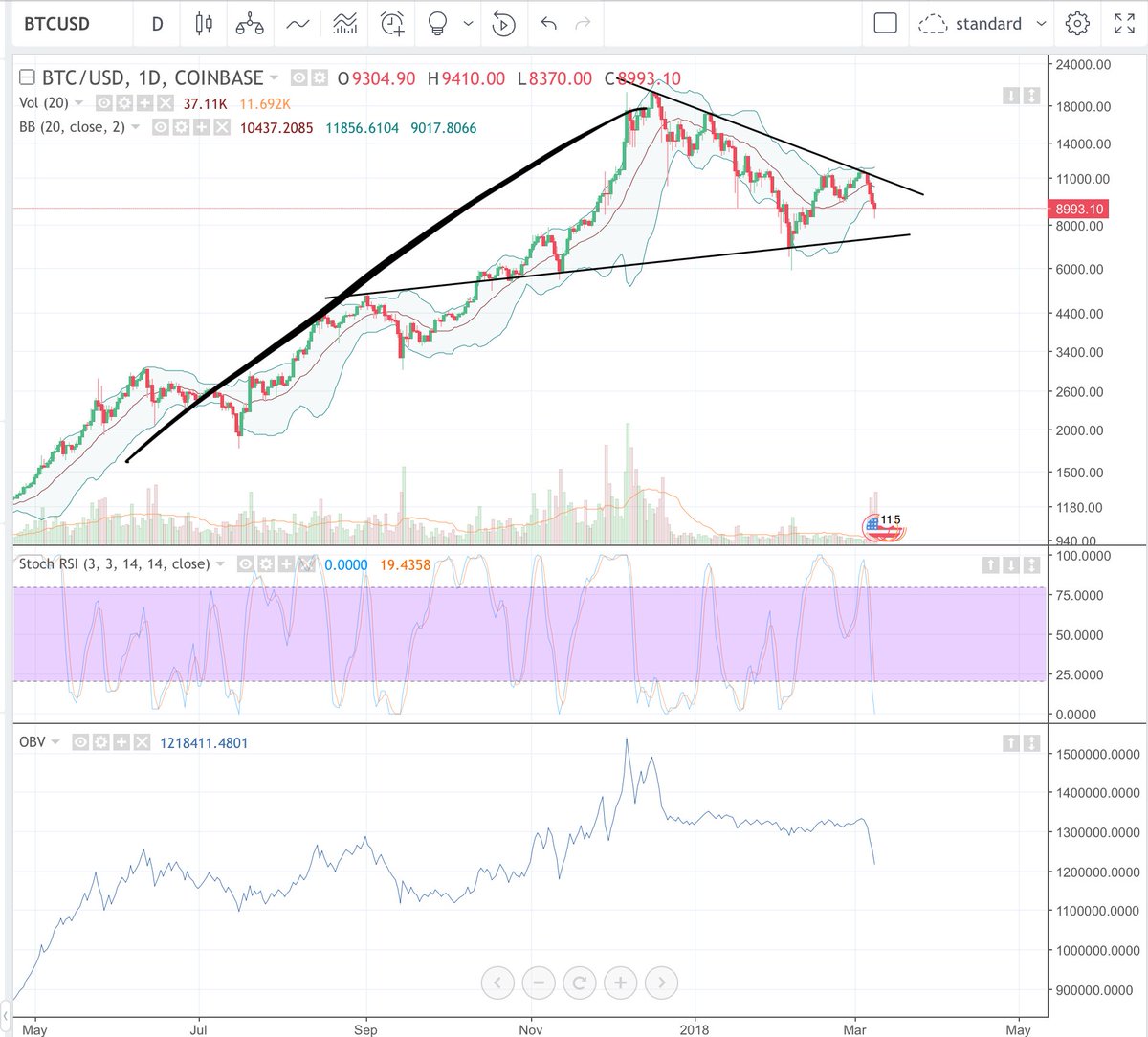This screenshot has height=1037, width=1148.
Task: Select the Compare instrument tool
Action: 250,24
